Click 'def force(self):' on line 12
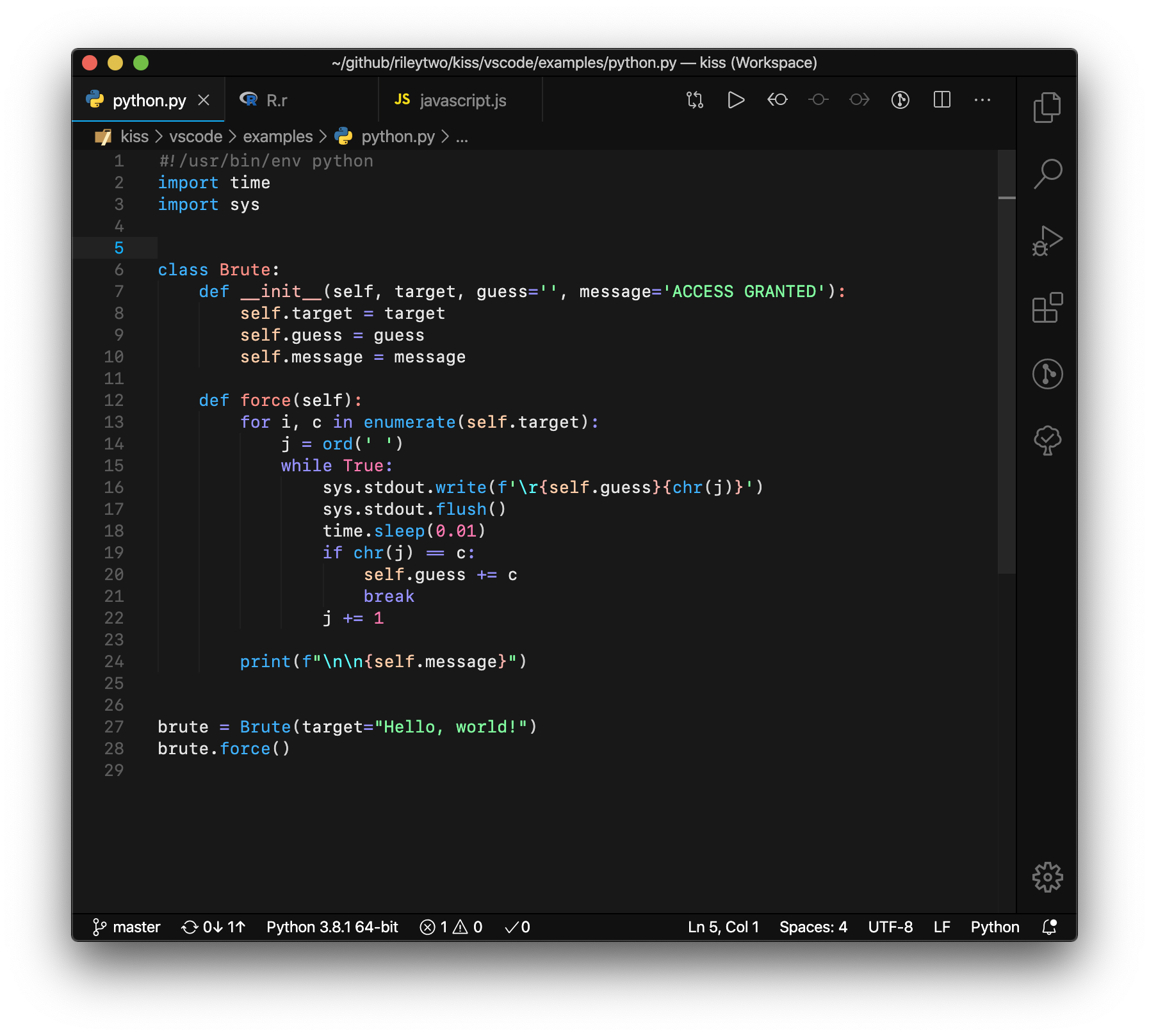The width and height of the screenshot is (1149, 1036). (x=281, y=400)
